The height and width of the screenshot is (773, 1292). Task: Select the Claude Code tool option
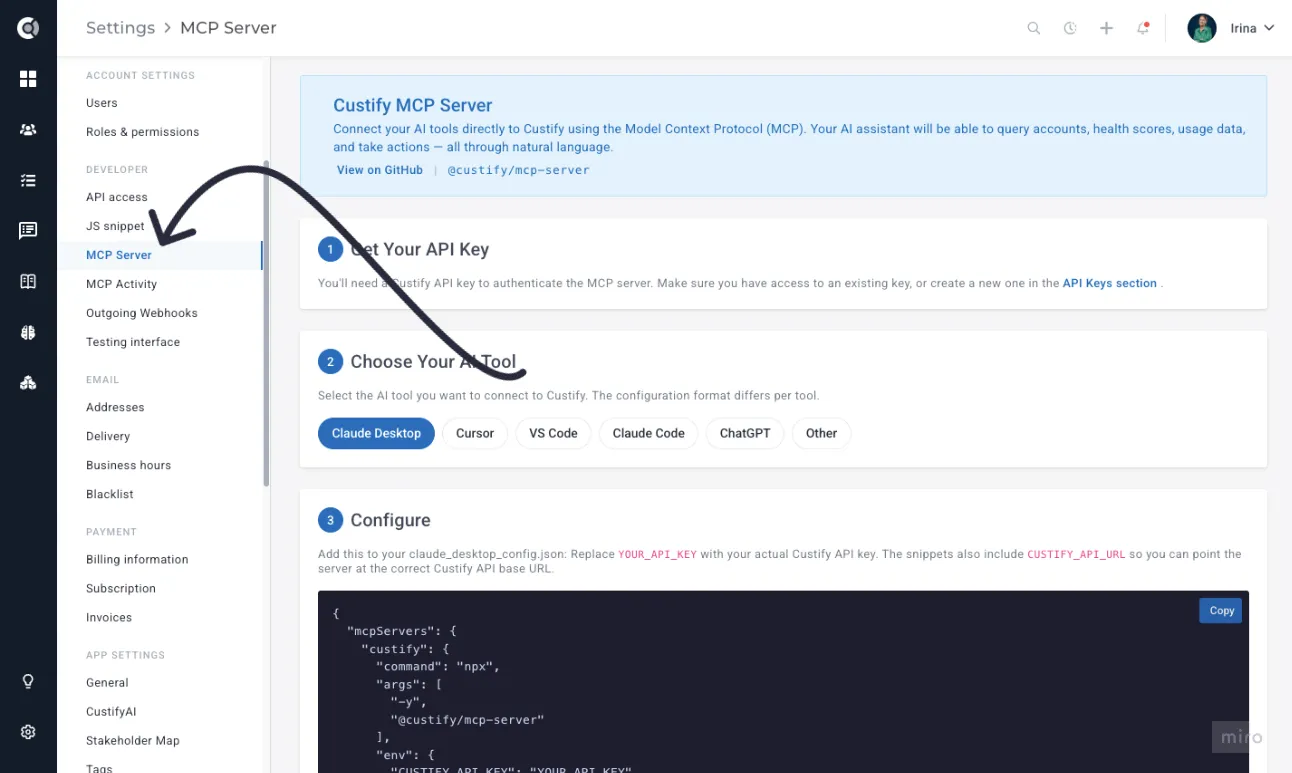pos(648,433)
